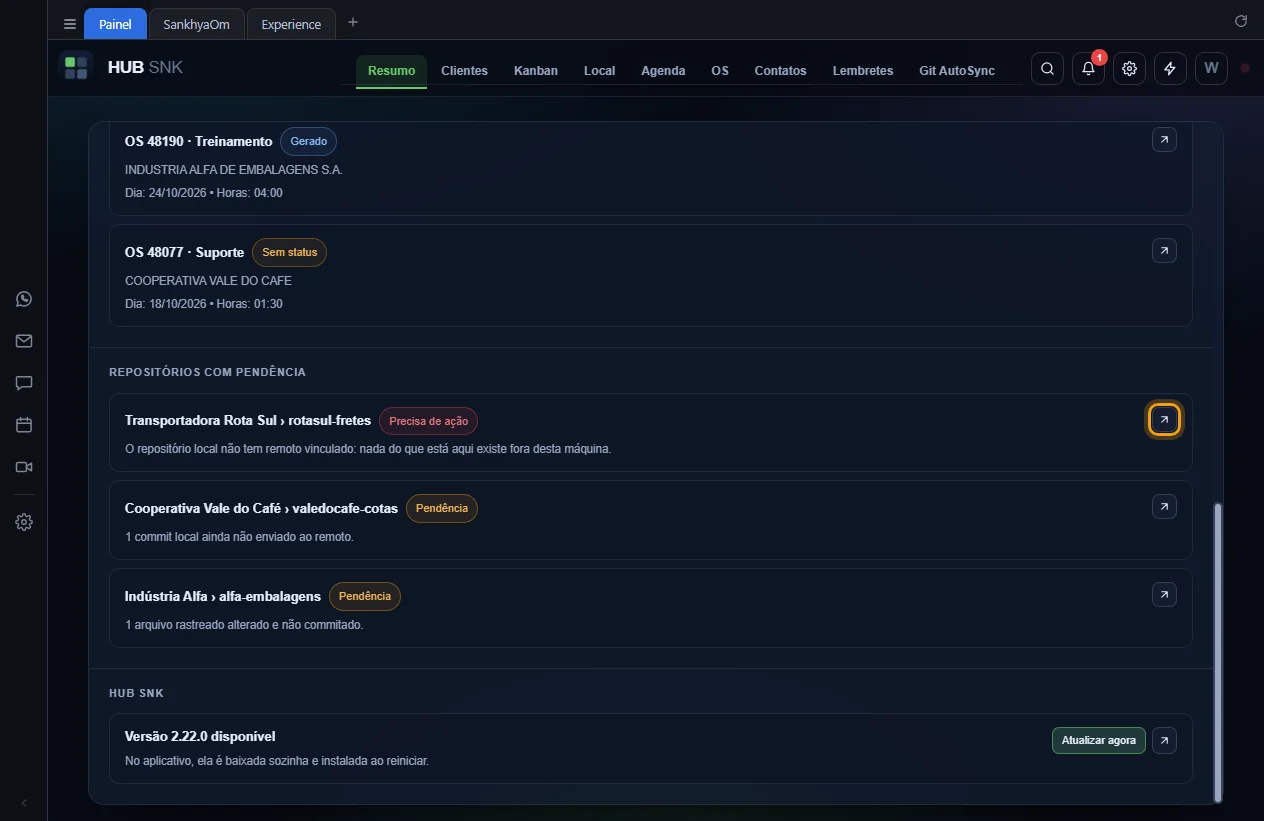Image resolution: width=1264 pixels, height=821 pixels.
Task: Open the Kanban tab
Action: 536,71
